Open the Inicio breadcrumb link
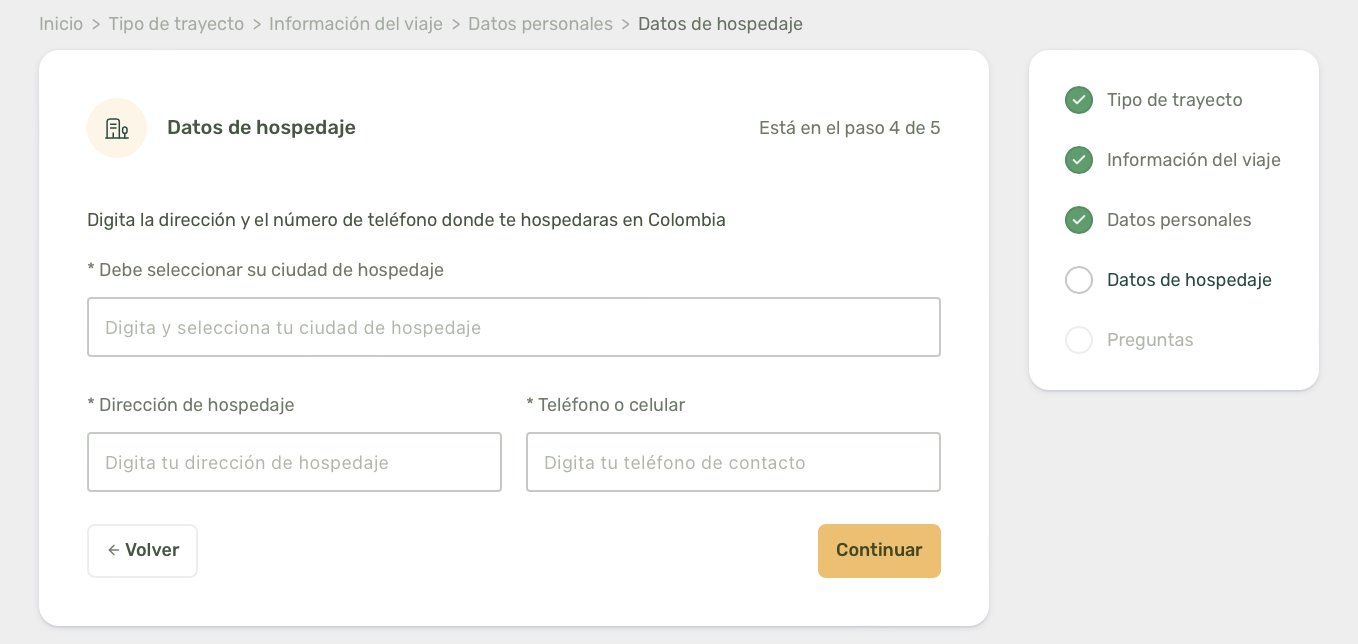Image resolution: width=1358 pixels, height=644 pixels. tap(61, 24)
